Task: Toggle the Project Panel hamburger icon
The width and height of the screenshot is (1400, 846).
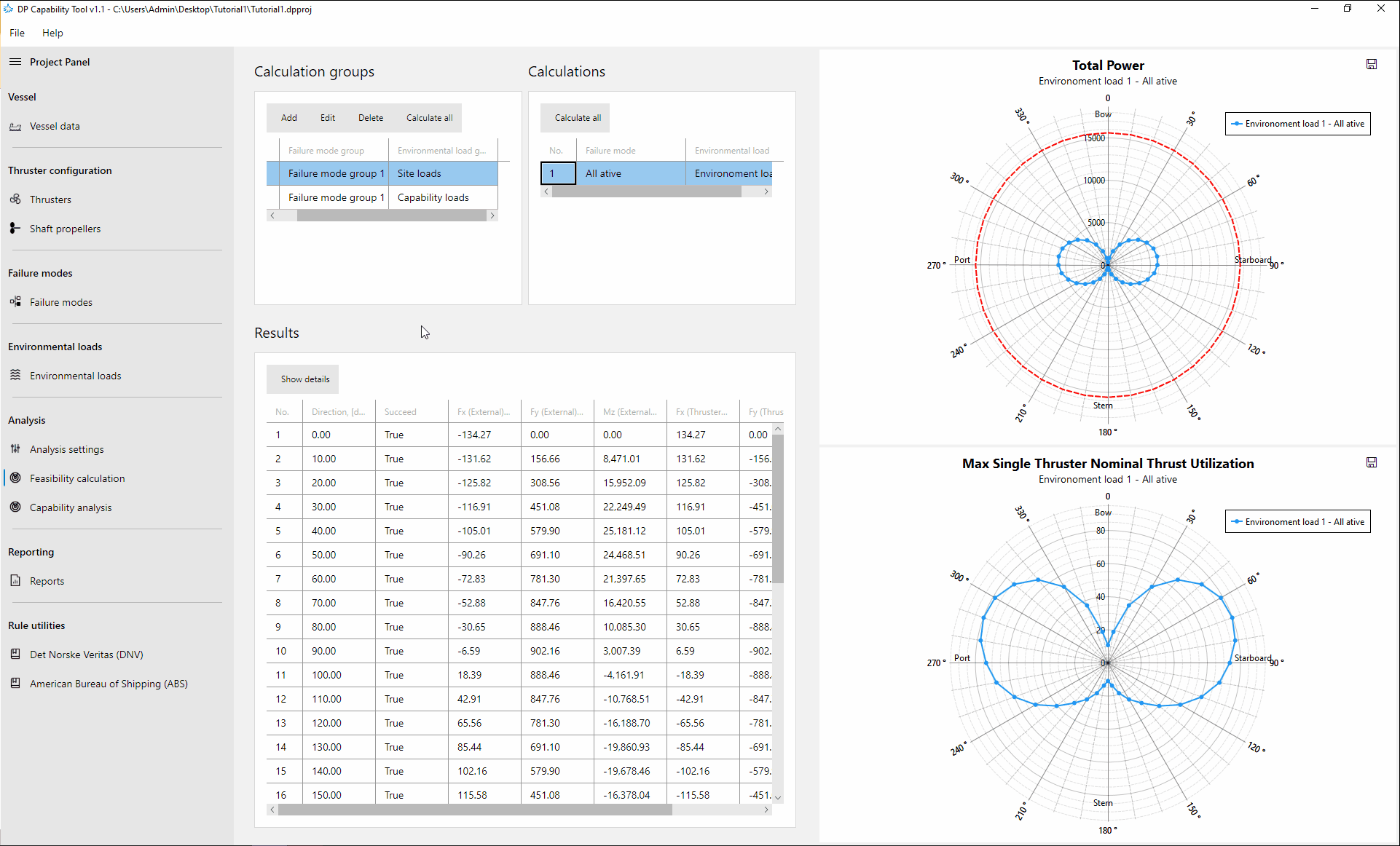Action: pos(15,62)
